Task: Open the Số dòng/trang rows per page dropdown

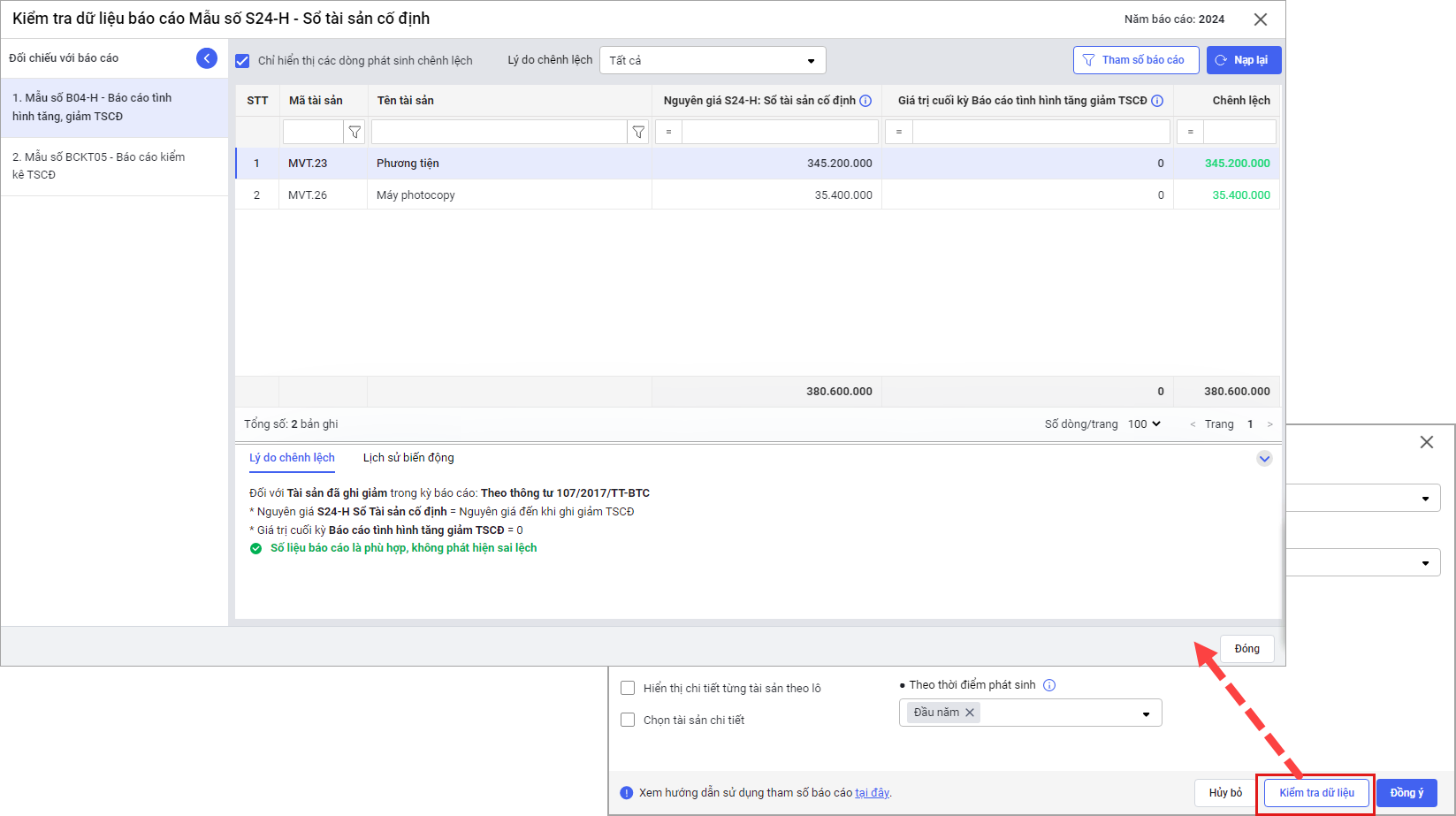Action: (x=1144, y=424)
